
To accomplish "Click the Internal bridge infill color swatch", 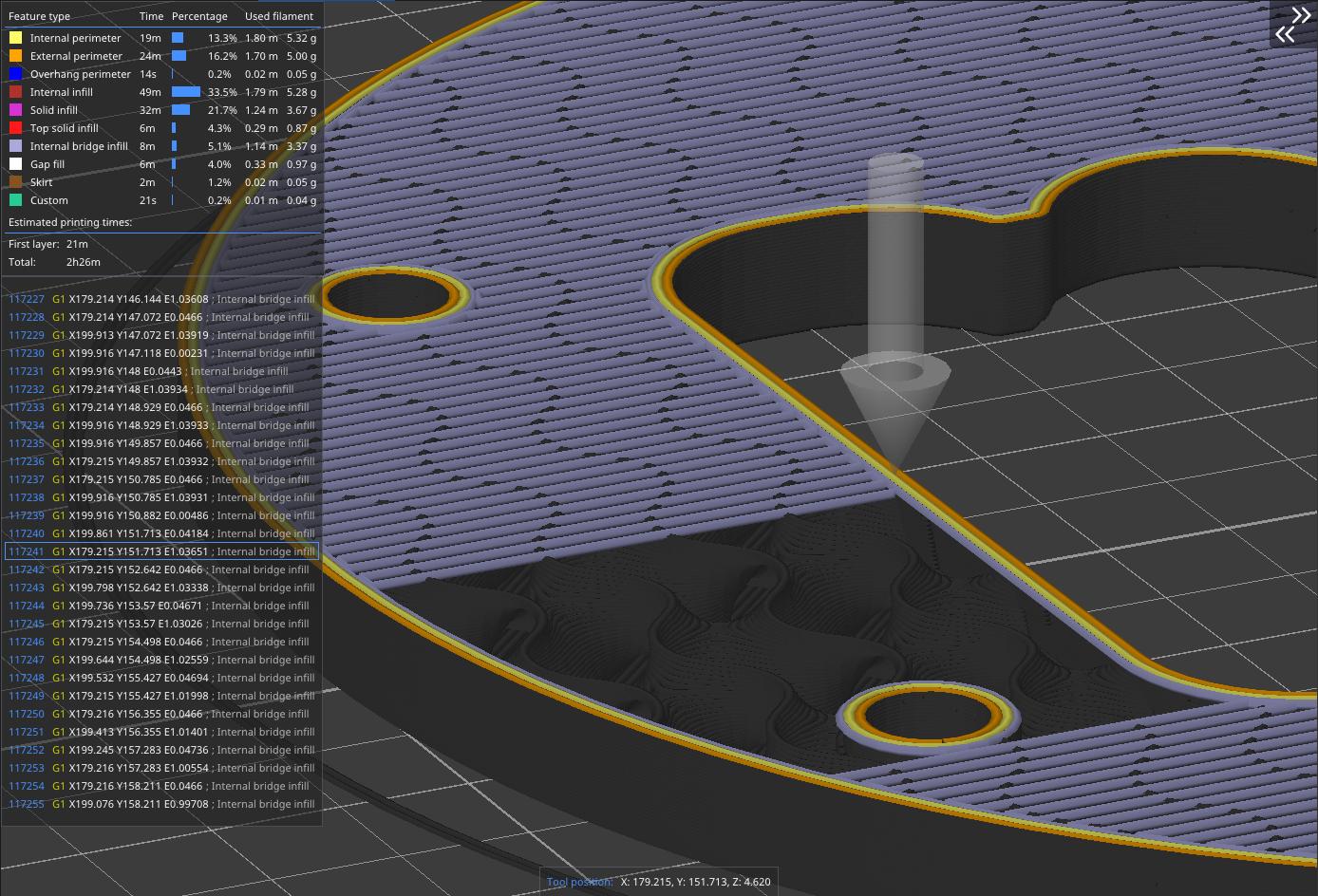I will click(x=14, y=146).
